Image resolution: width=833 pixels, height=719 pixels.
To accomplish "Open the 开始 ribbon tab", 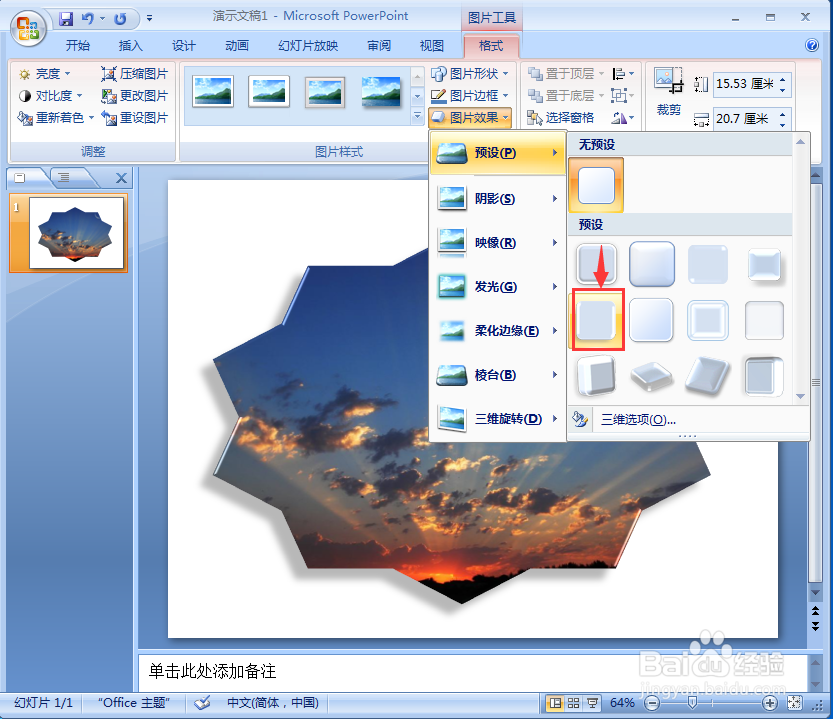I will pyautogui.click(x=78, y=46).
